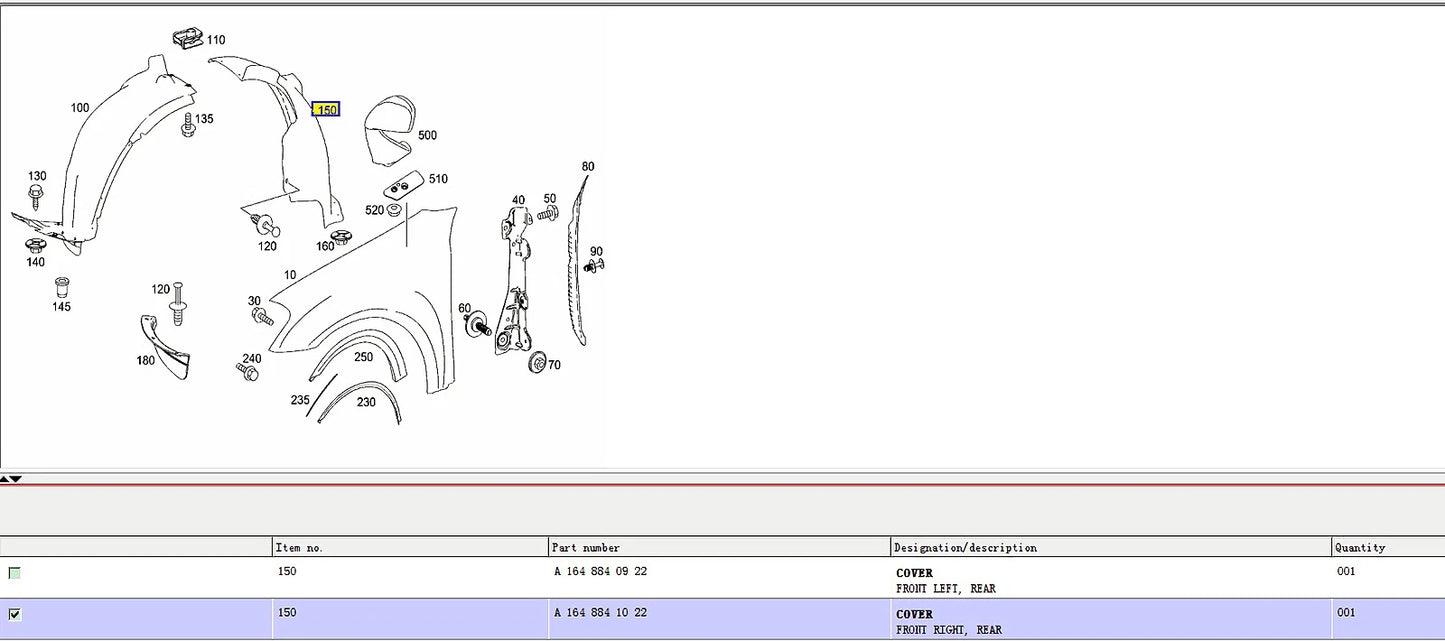Click callout 110 clip label
The width and height of the screenshot is (1445, 641).
click(216, 40)
